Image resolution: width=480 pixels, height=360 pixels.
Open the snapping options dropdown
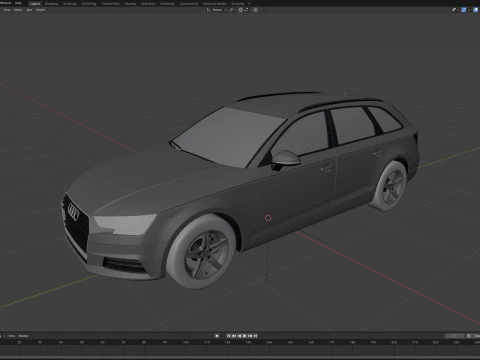[x=247, y=10]
